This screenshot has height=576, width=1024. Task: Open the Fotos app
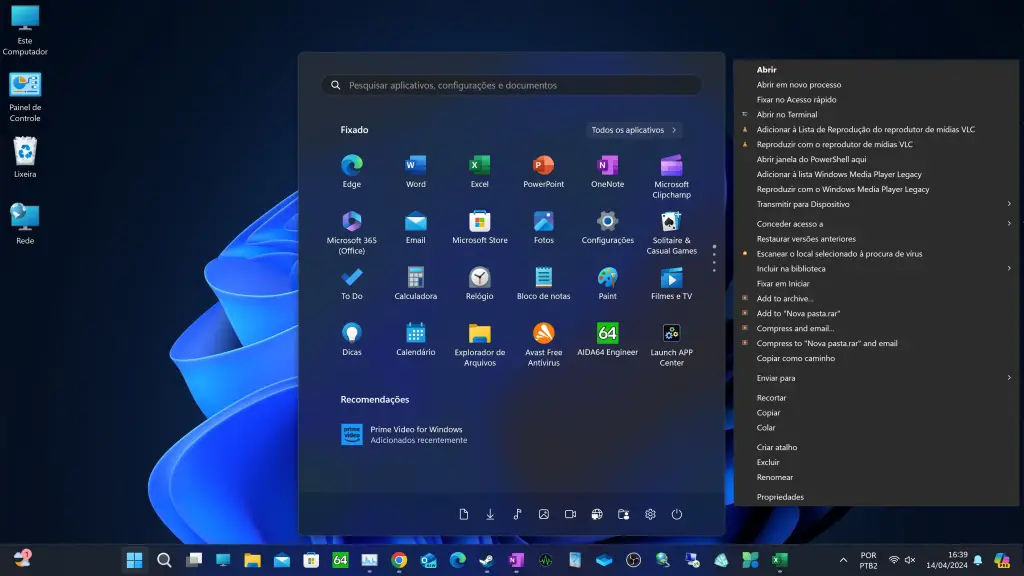(x=543, y=227)
